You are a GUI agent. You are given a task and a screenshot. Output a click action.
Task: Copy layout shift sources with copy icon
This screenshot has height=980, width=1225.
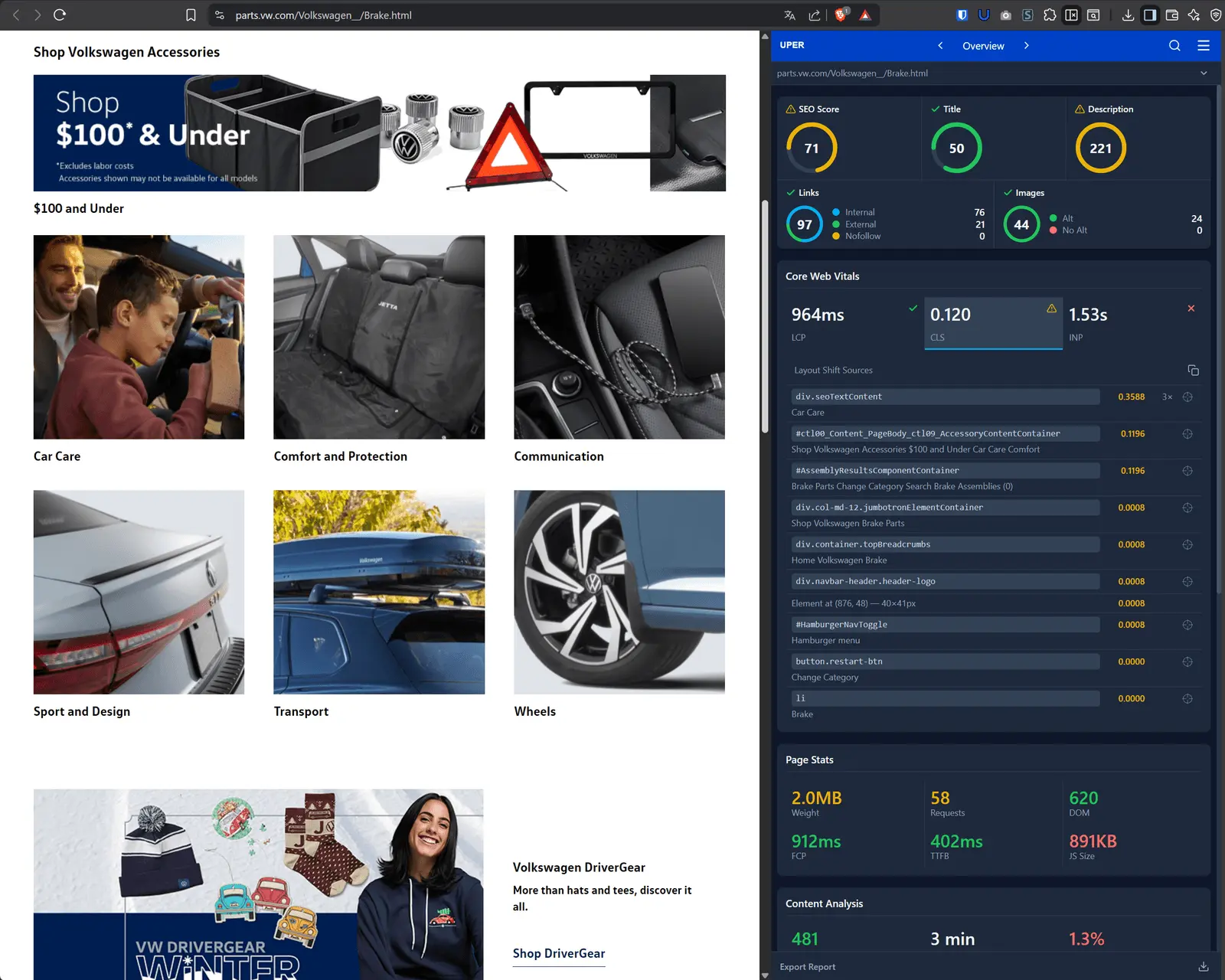(1193, 370)
